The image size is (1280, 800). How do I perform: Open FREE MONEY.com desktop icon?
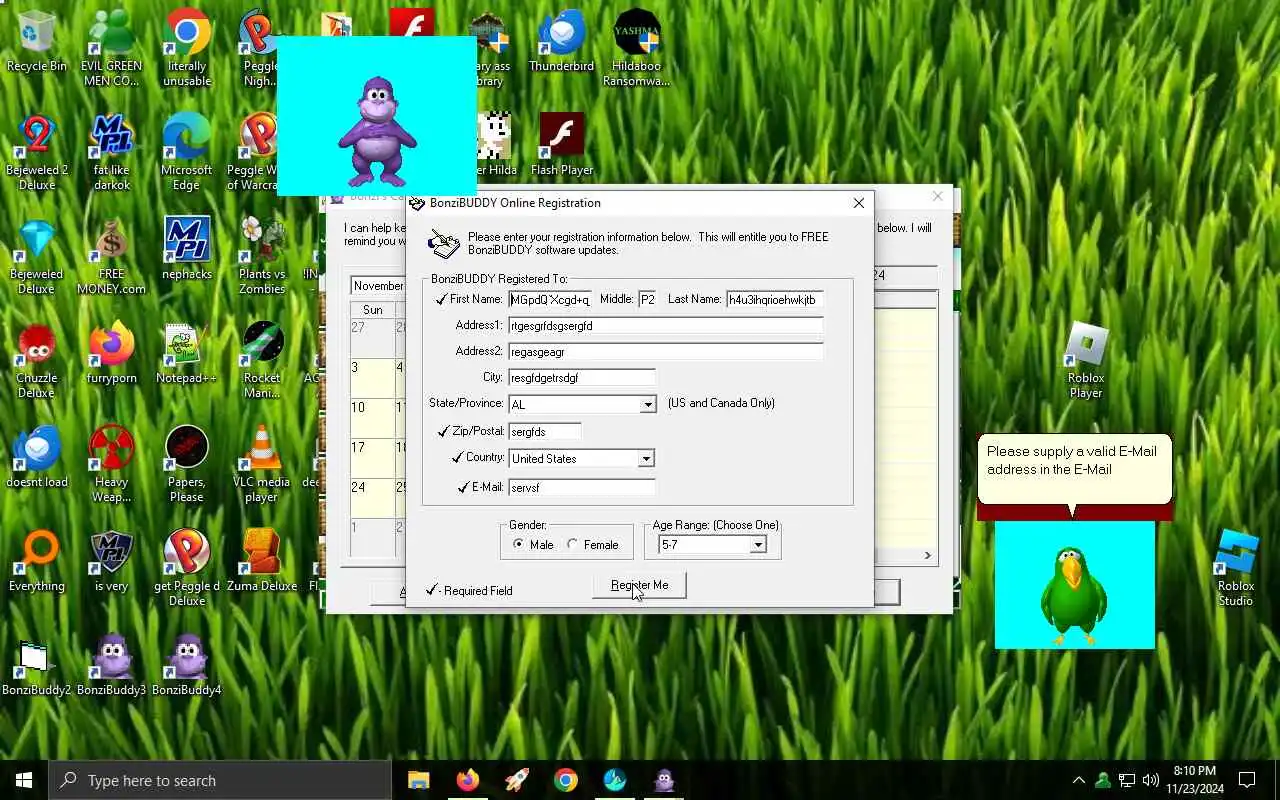pos(111,257)
